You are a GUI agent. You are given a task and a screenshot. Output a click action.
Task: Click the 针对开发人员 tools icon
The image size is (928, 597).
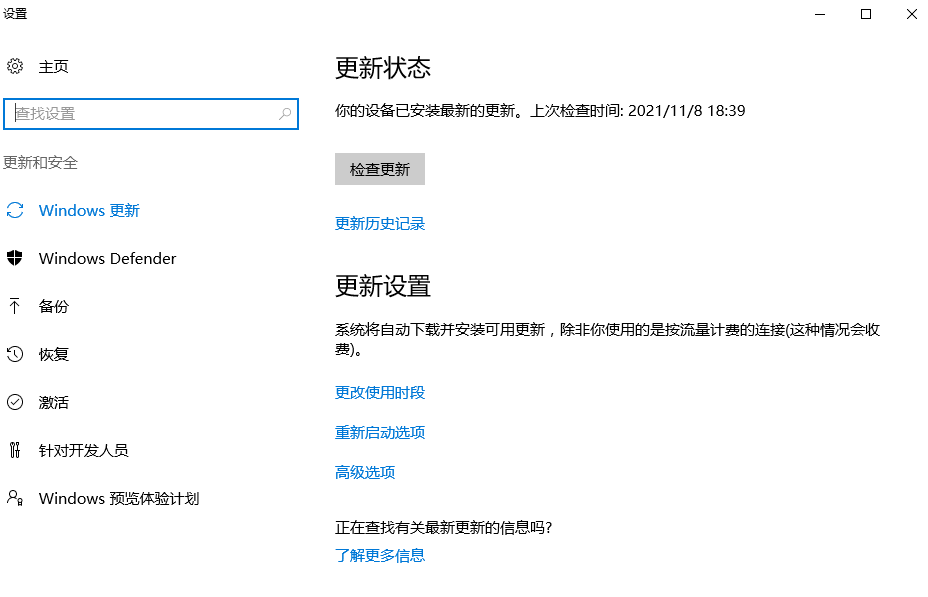tap(15, 450)
